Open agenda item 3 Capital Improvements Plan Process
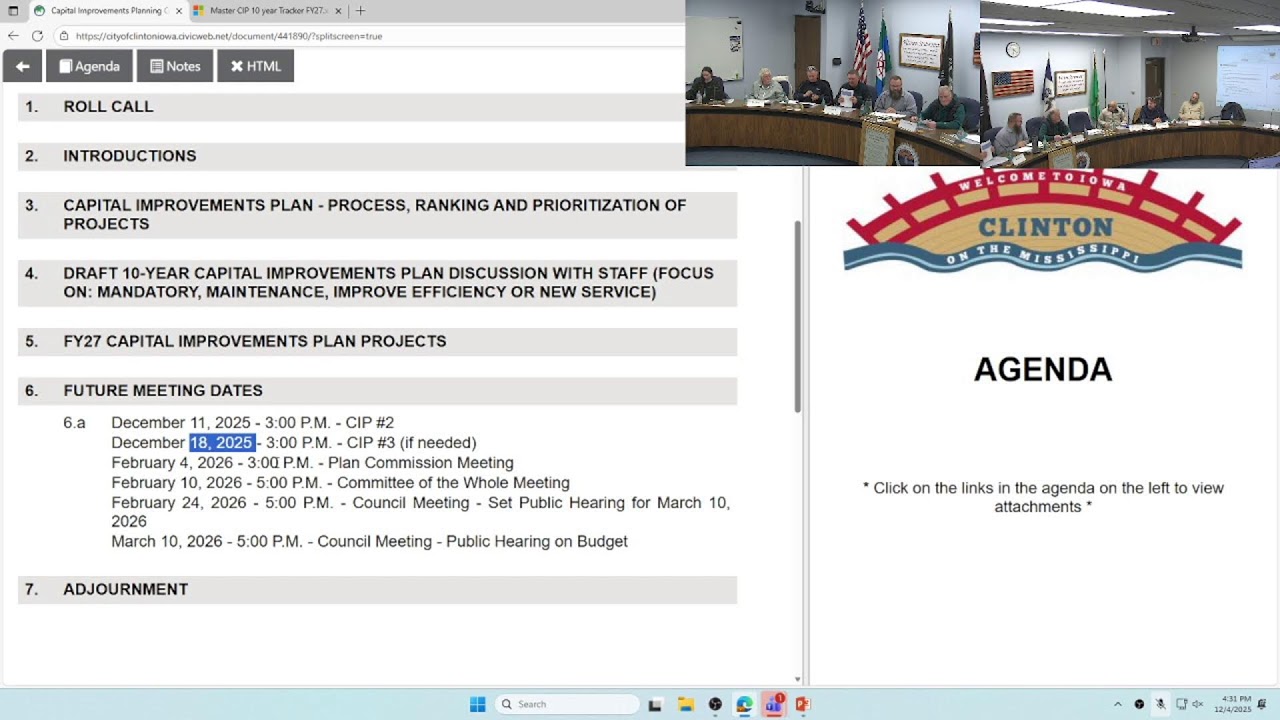Viewport: 1280px width, 720px height. tap(377, 215)
